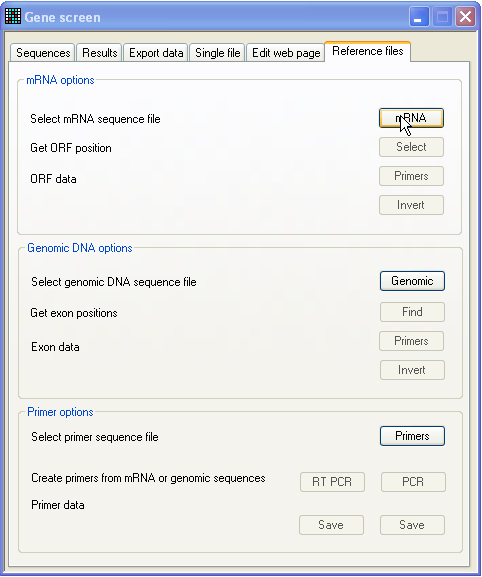Click Select button for ORF position

point(411,147)
